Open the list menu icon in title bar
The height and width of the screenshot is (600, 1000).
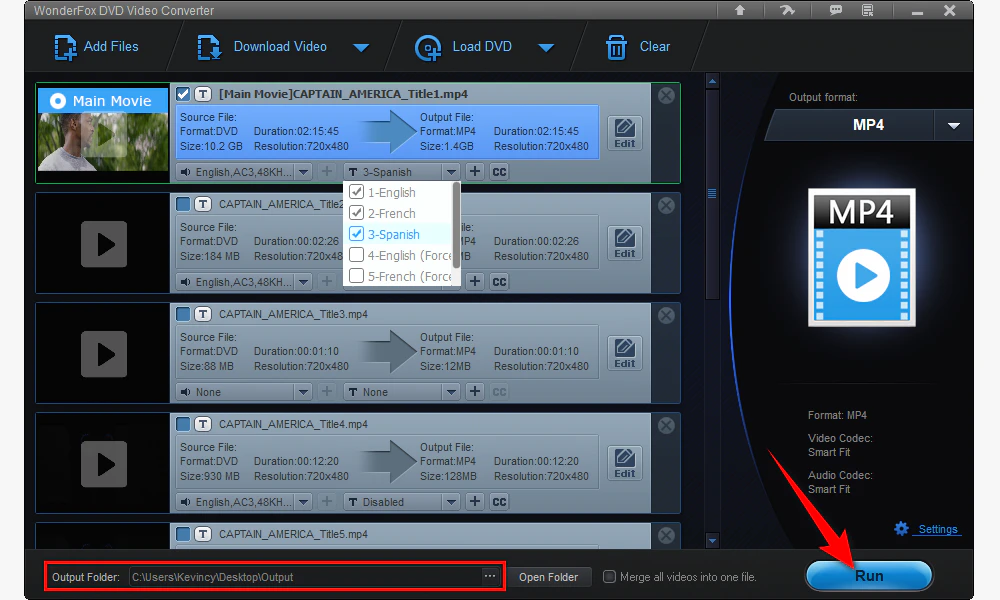(x=868, y=10)
